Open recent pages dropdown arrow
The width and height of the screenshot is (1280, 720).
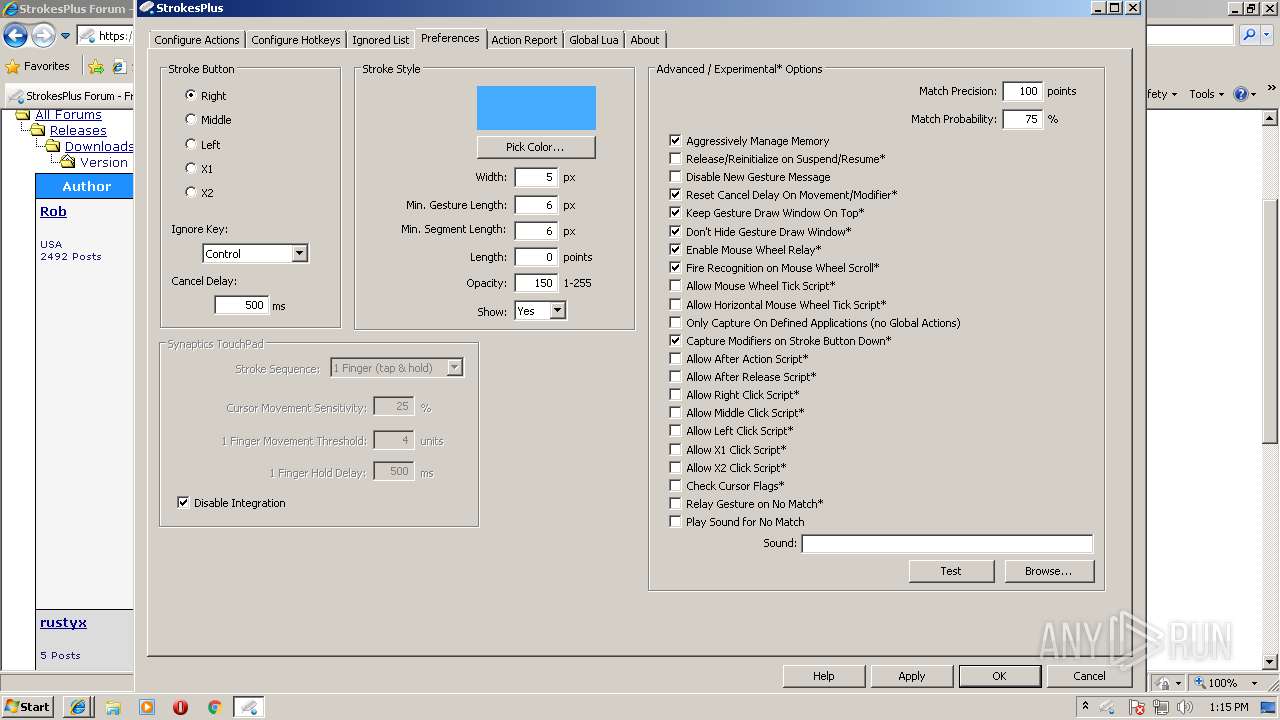pyautogui.click(x=65, y=36)
